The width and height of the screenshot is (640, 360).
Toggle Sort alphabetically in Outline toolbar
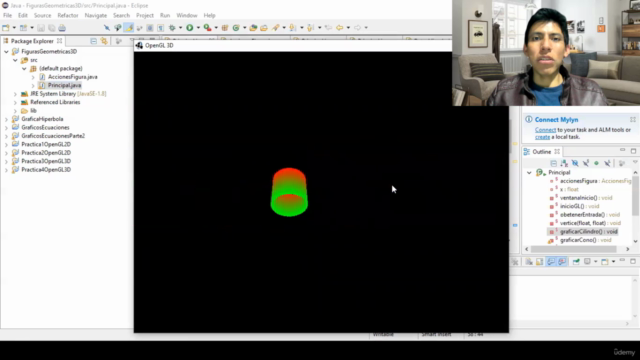tap(564, 163)
